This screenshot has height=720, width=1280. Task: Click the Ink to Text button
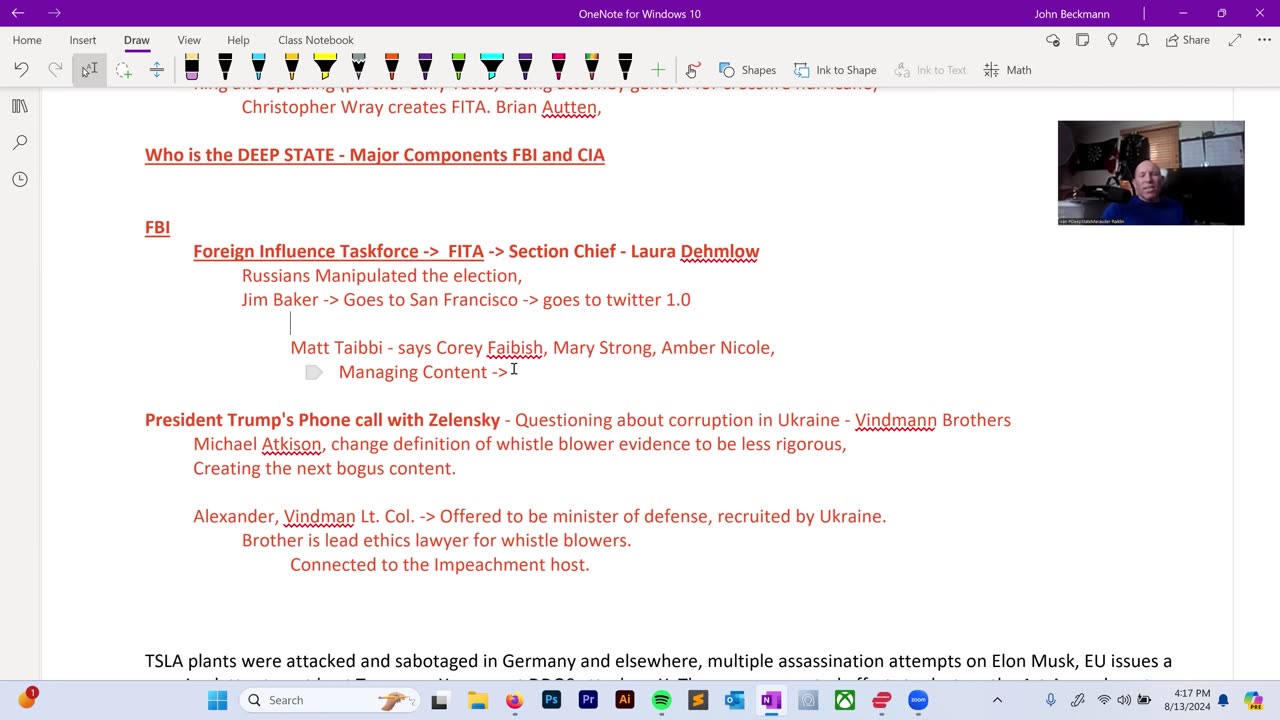point(930,70)
